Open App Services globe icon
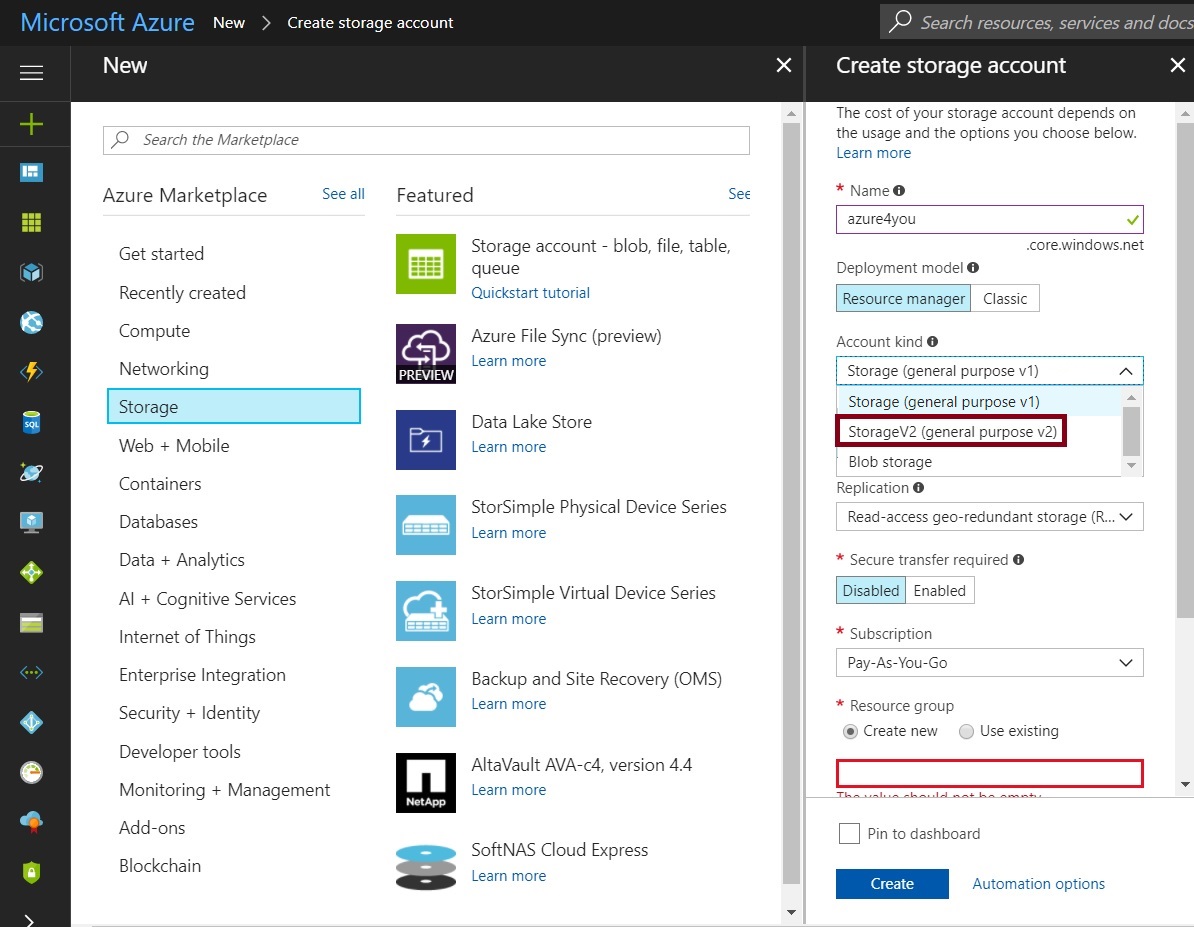 point(31,322)
